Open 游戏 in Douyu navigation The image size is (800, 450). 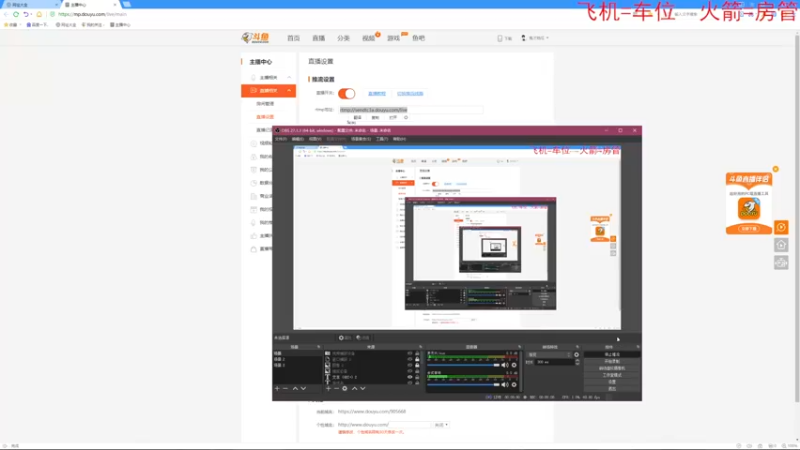[393, 38]
